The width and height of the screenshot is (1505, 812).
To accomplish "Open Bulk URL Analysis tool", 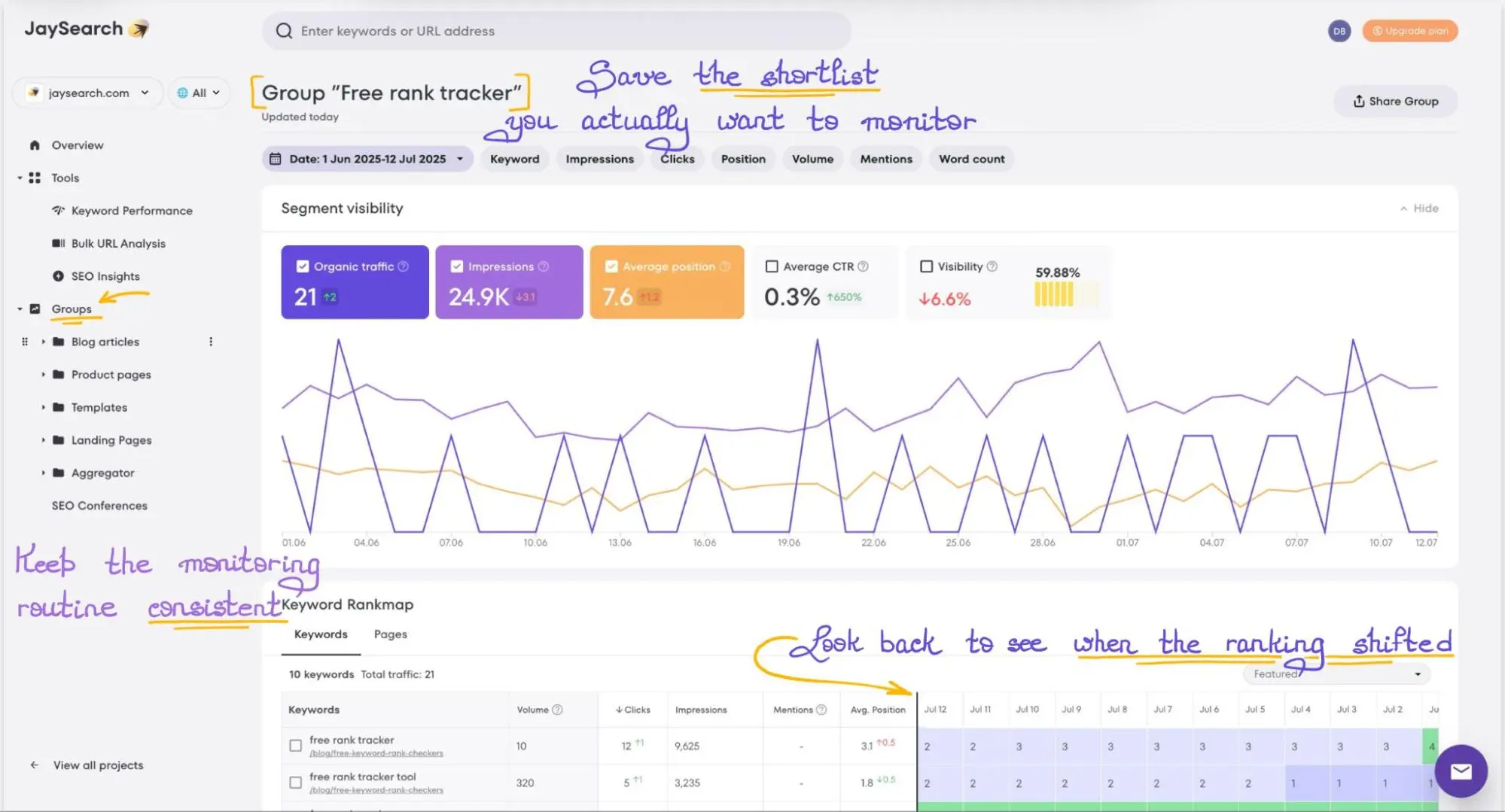I will pyautogui.click(x=108, y=243).
